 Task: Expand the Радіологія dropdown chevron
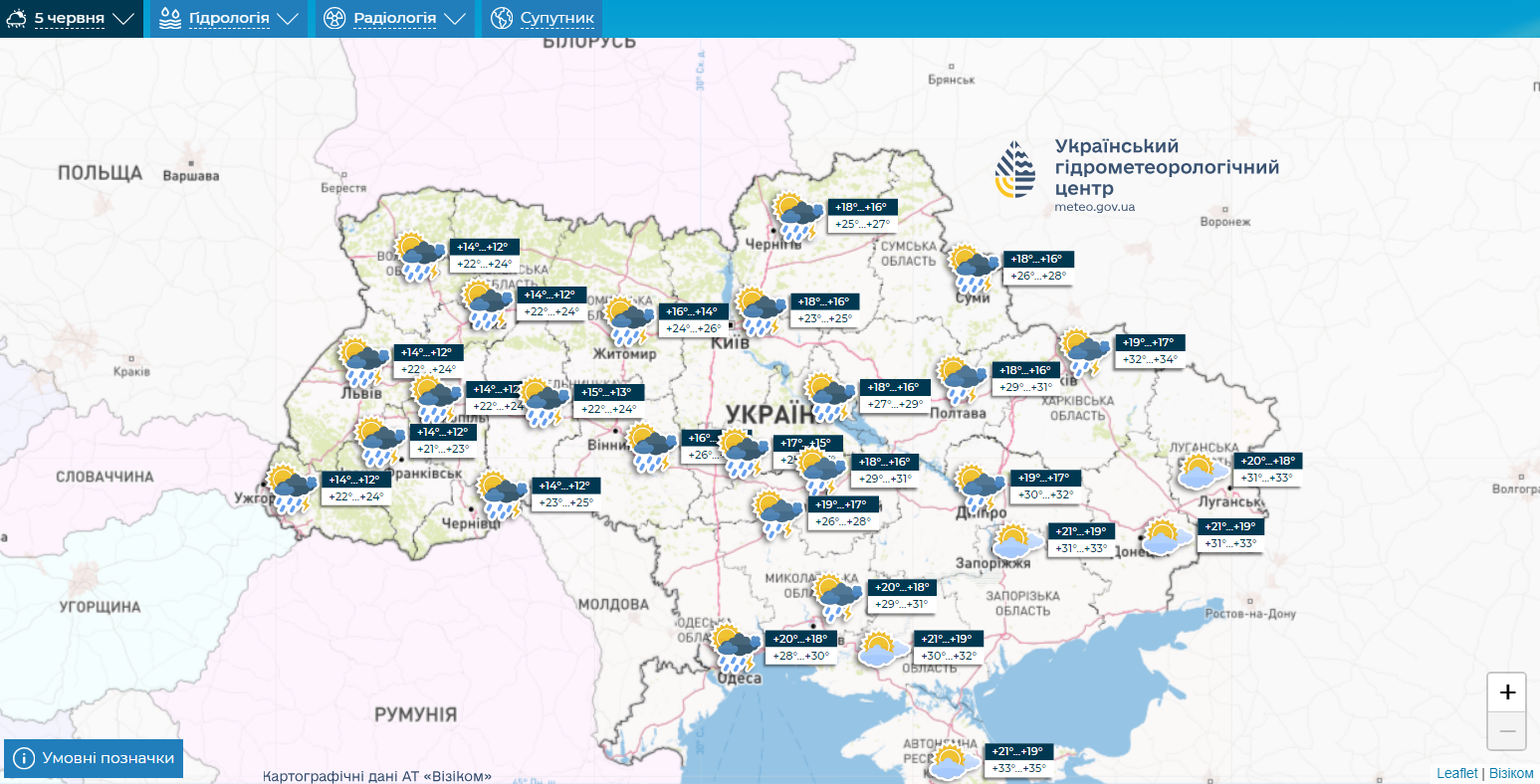tap(457, 17)
